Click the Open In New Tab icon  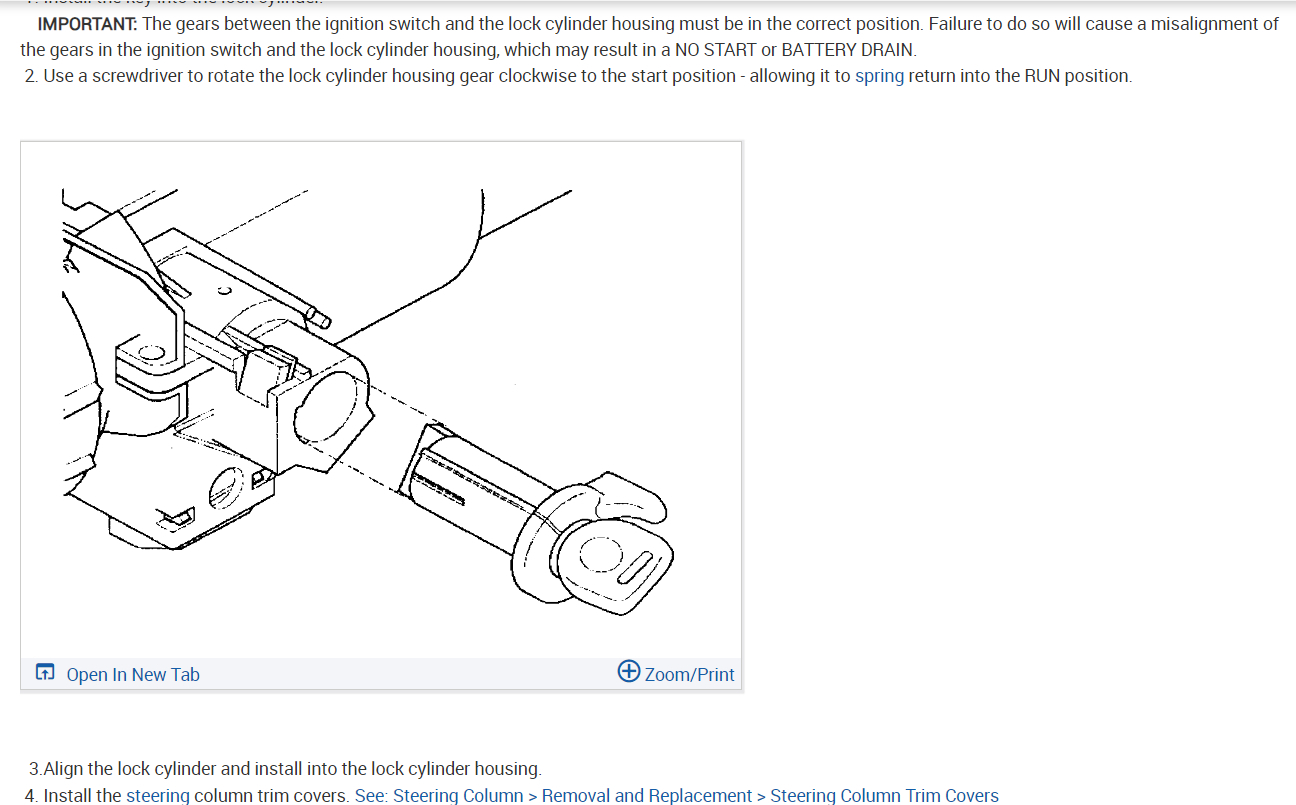coord(45,673)
